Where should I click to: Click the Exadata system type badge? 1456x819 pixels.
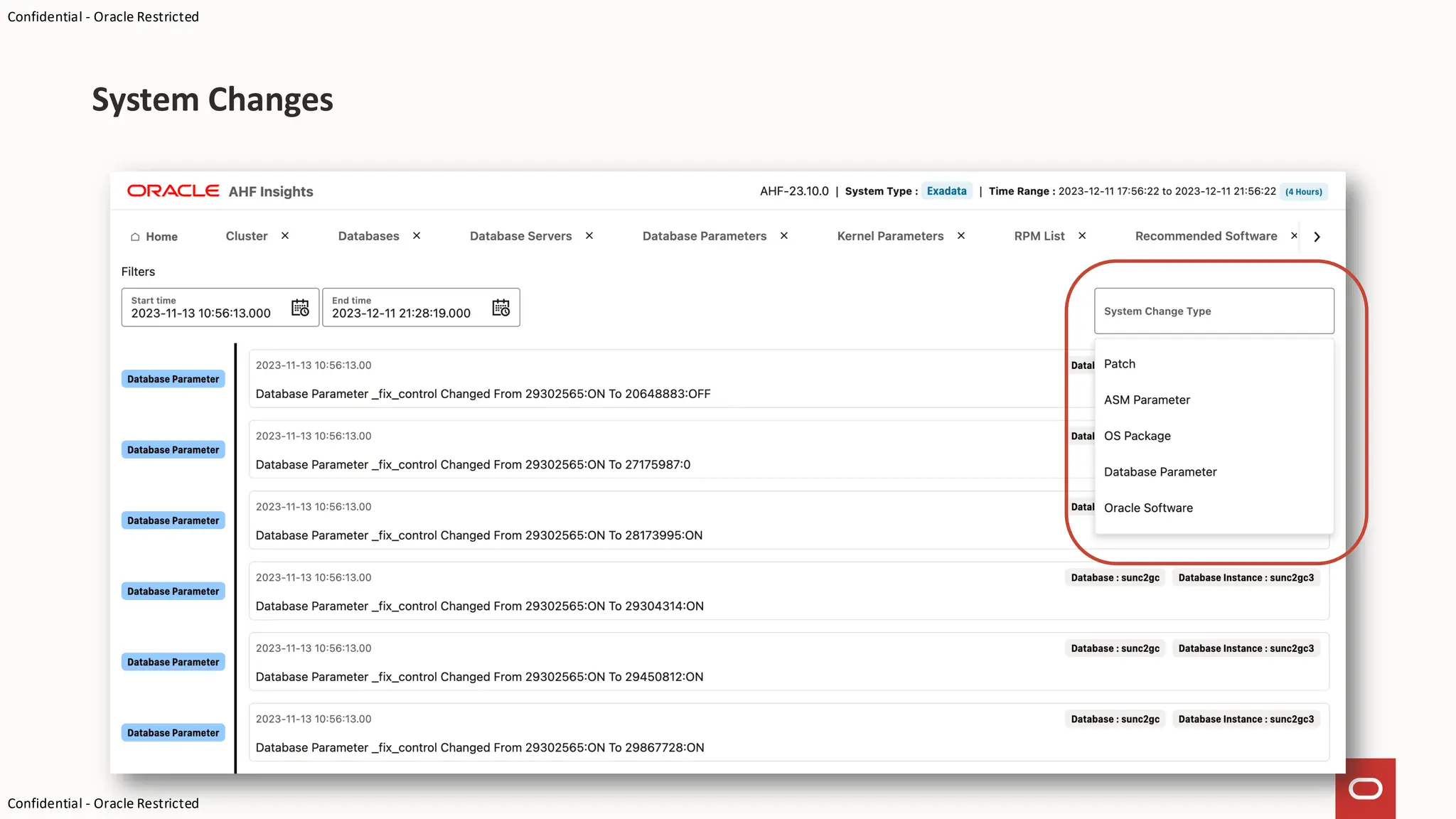coord(946,191)
